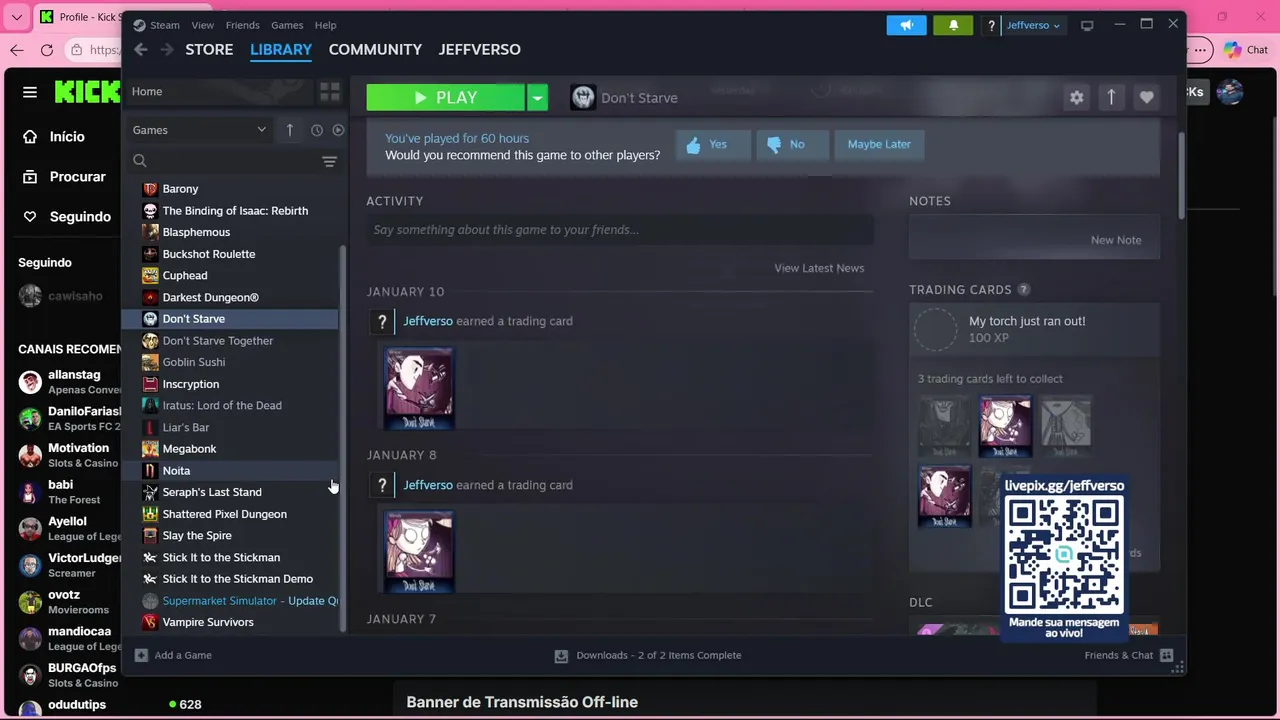Open Jeffverso link in January 10 activity

tap(428, 321)
